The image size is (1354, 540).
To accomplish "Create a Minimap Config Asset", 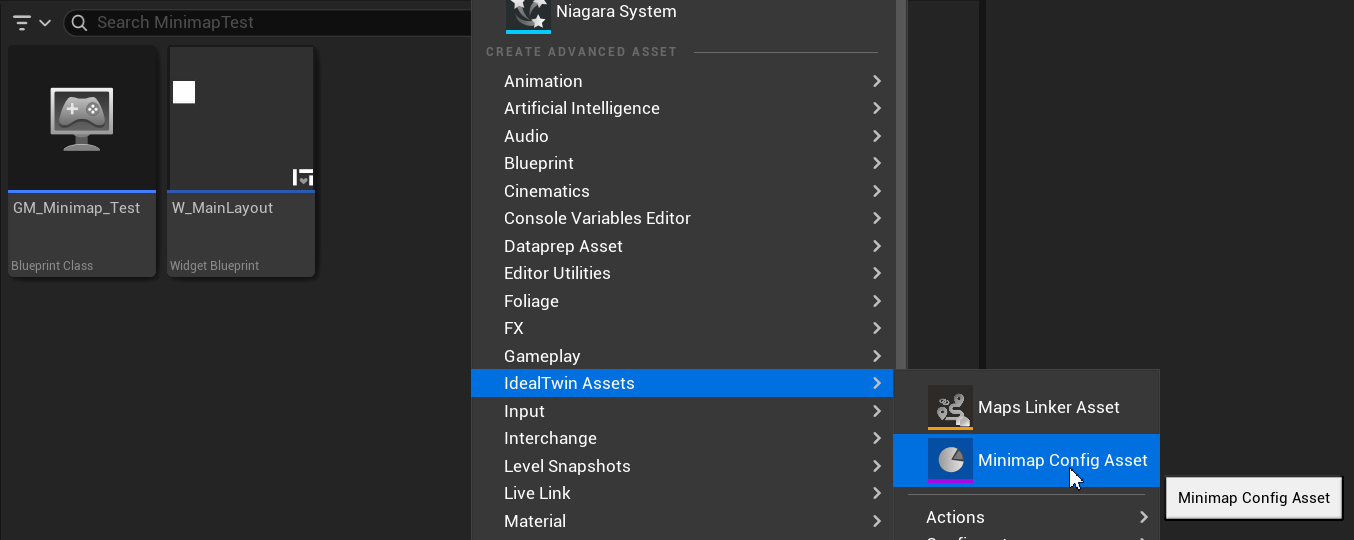I will coord(1062,460).
